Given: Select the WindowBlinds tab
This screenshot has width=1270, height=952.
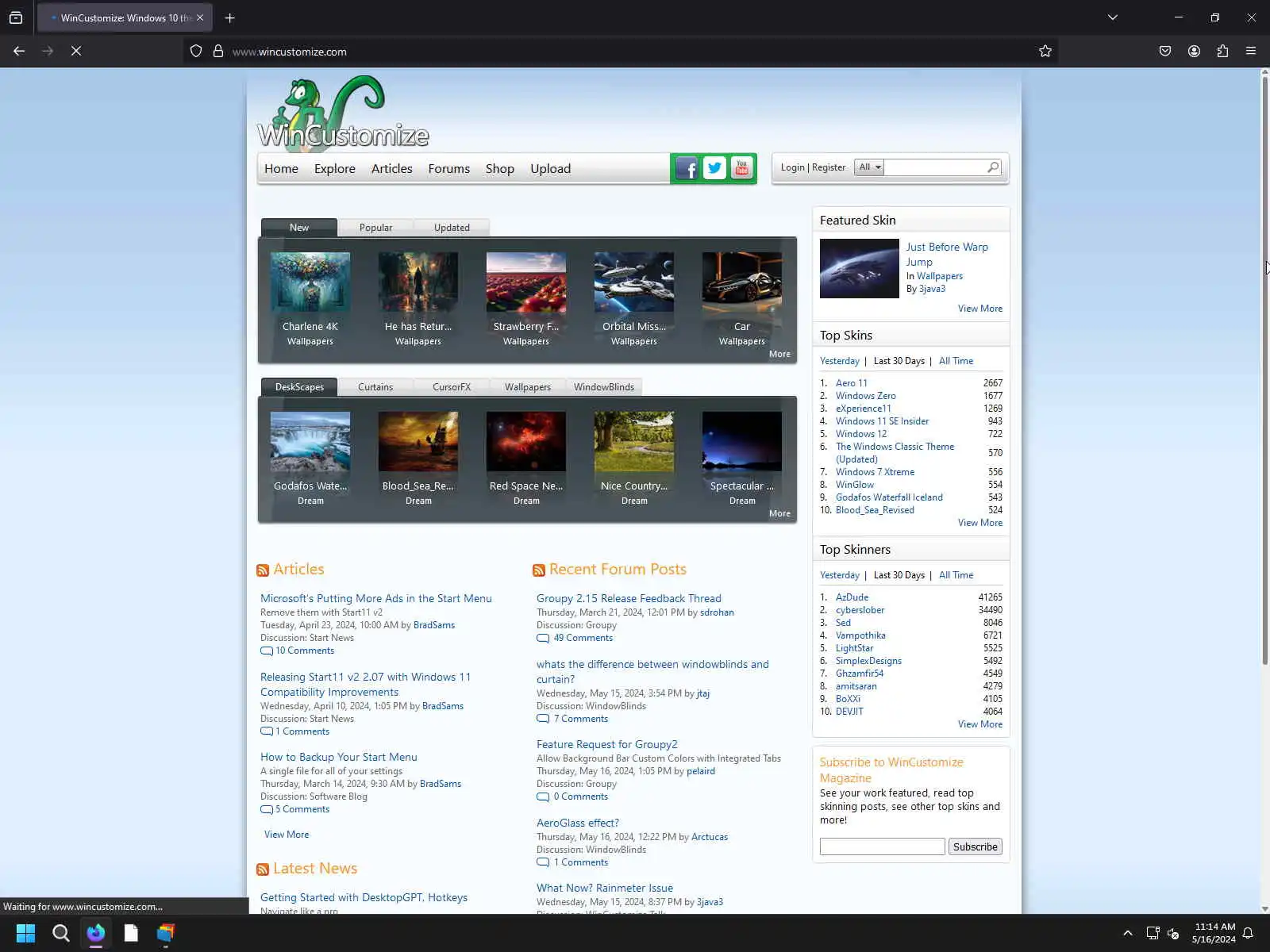Looking at the screenshot, I should point(604,387).
